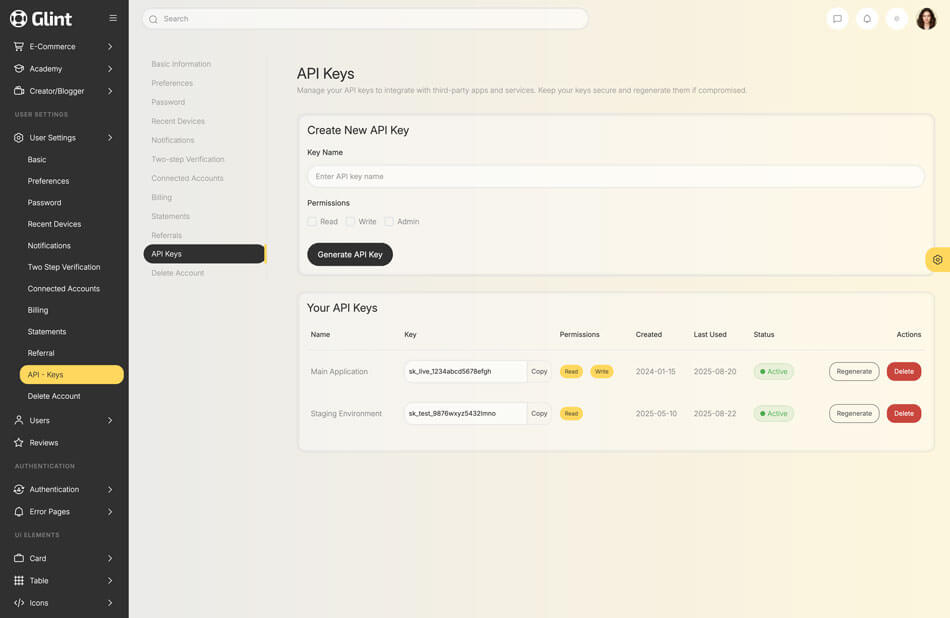Expand the Authentication menu chevron
The width and height of the screenshot is (950, 618).
tap(110, 489)
